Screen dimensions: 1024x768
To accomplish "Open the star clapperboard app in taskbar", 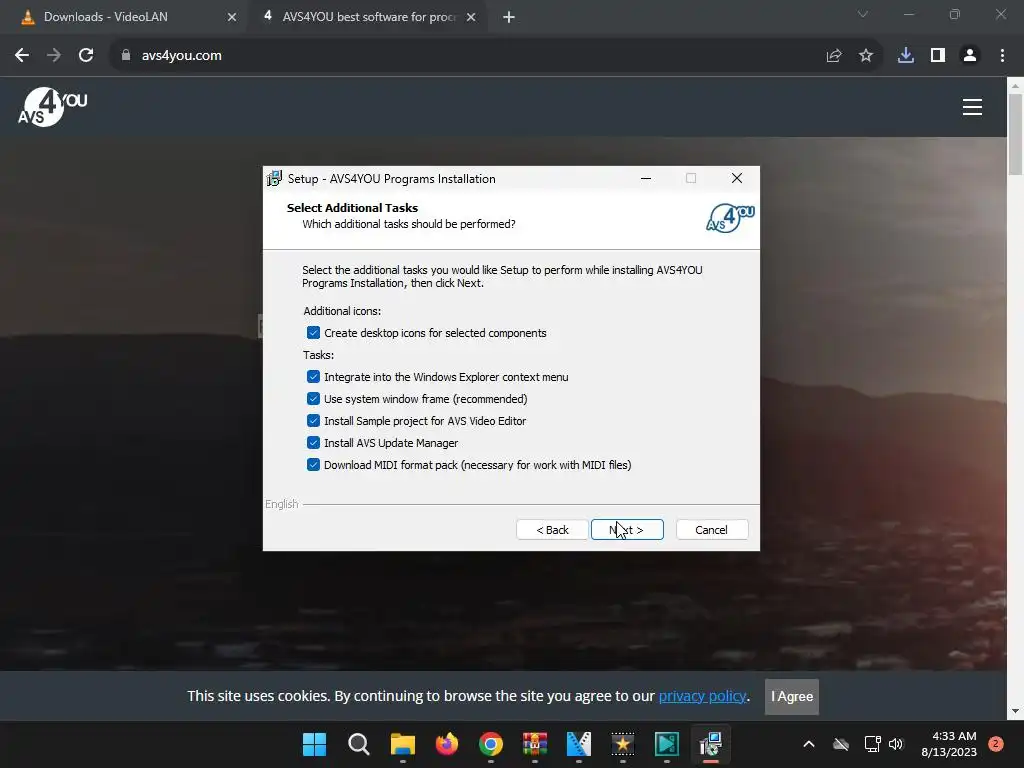I will tap(622, 744).
